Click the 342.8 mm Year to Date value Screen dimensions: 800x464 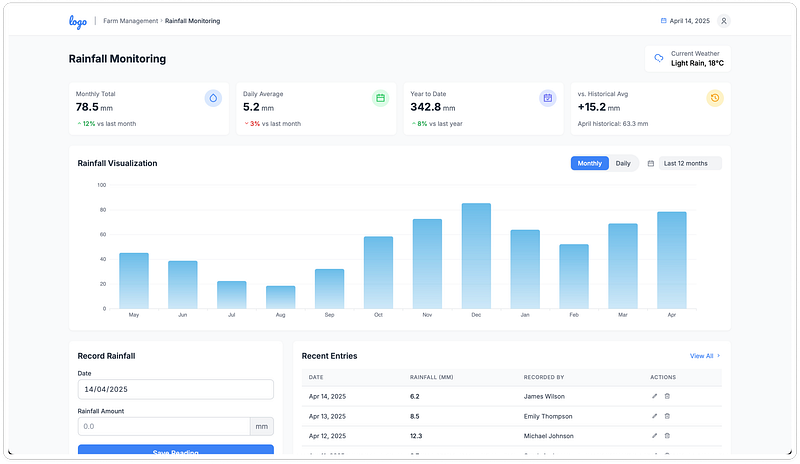click(x=433, y=107)
